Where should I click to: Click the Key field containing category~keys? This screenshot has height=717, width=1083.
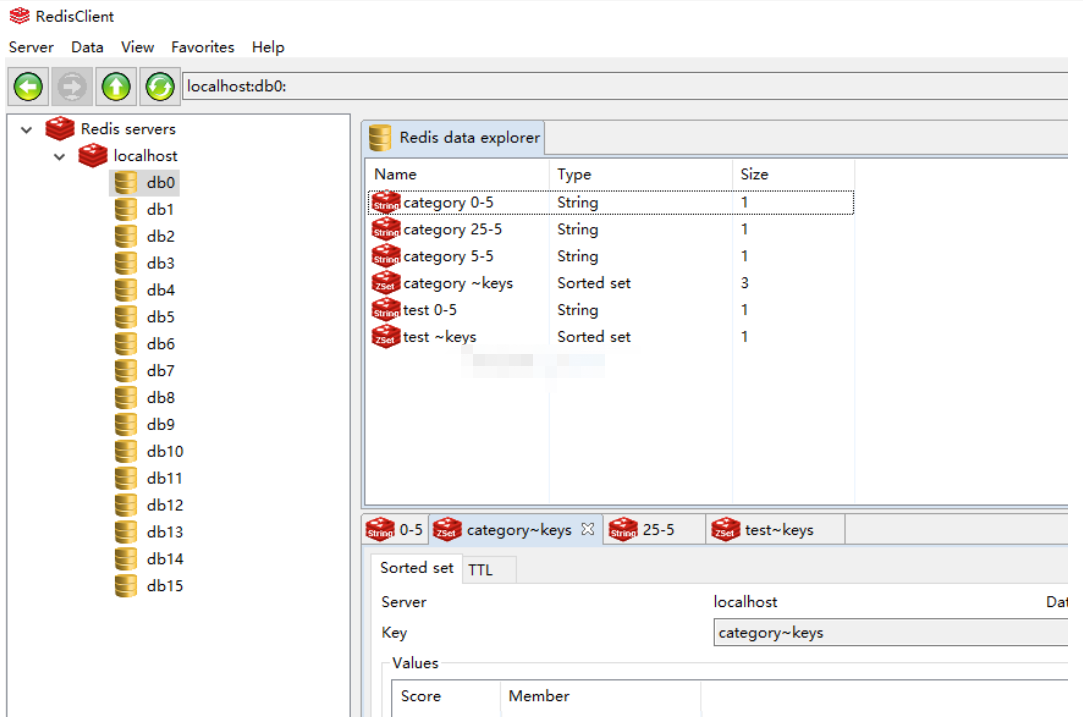891,633
